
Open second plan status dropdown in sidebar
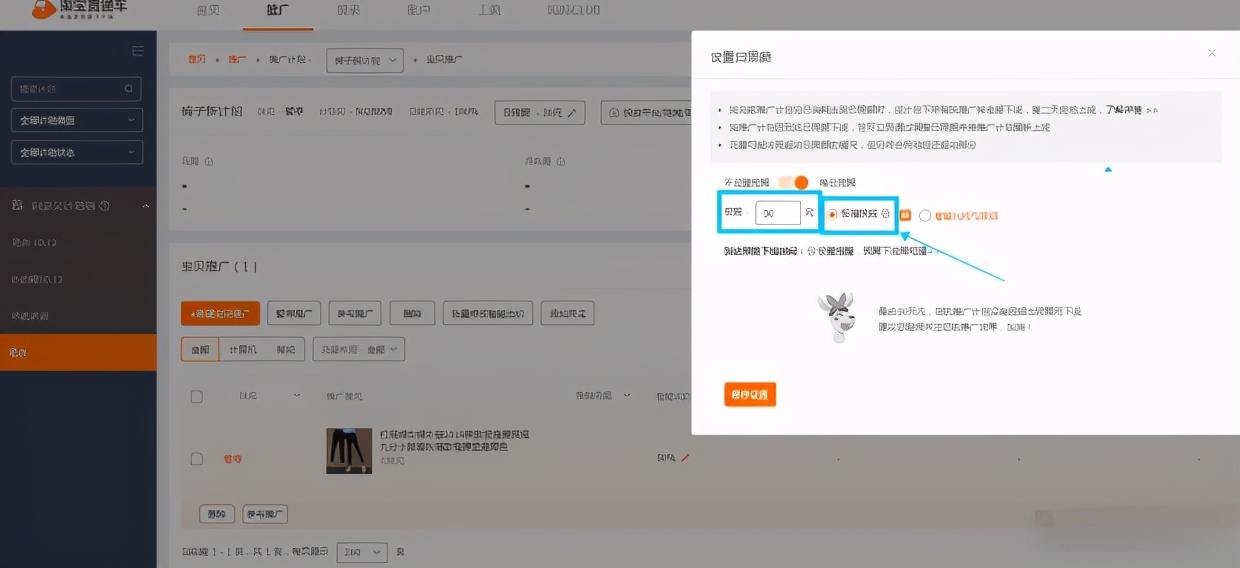tap(77, 152)
